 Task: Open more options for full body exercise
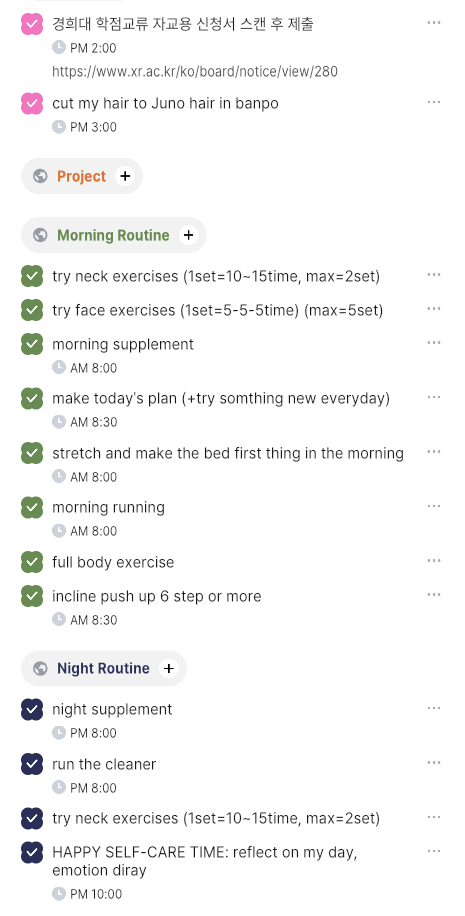click(433, 561)
